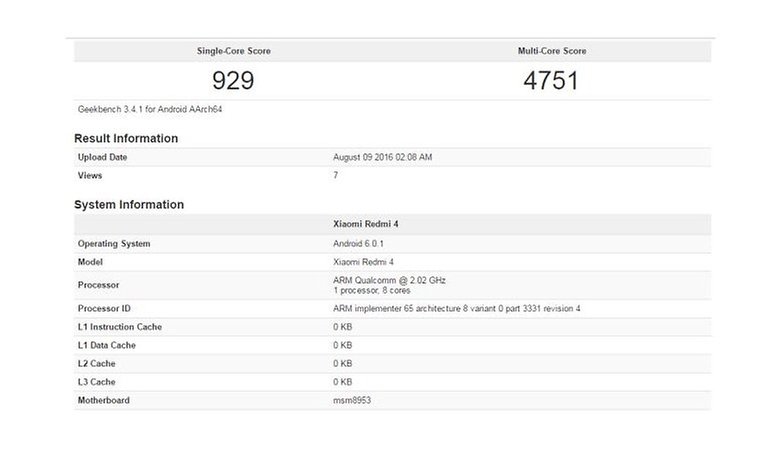Click the Geekbench 3.4.1 for Android AArch64 text

(x=150, y=109)
